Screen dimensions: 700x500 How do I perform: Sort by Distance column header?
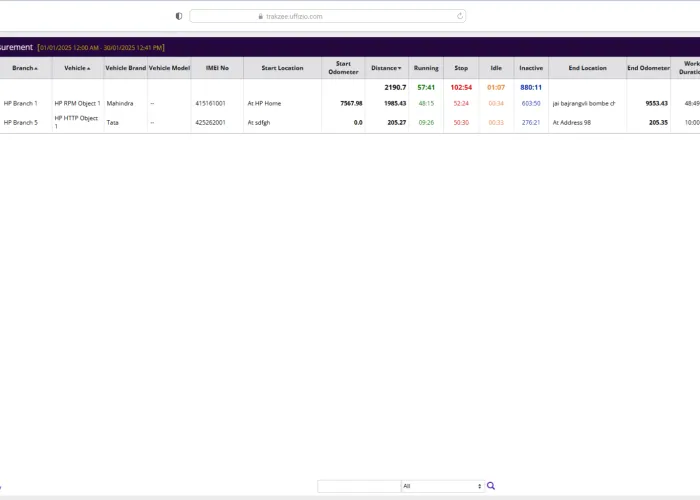pos(386,68)
